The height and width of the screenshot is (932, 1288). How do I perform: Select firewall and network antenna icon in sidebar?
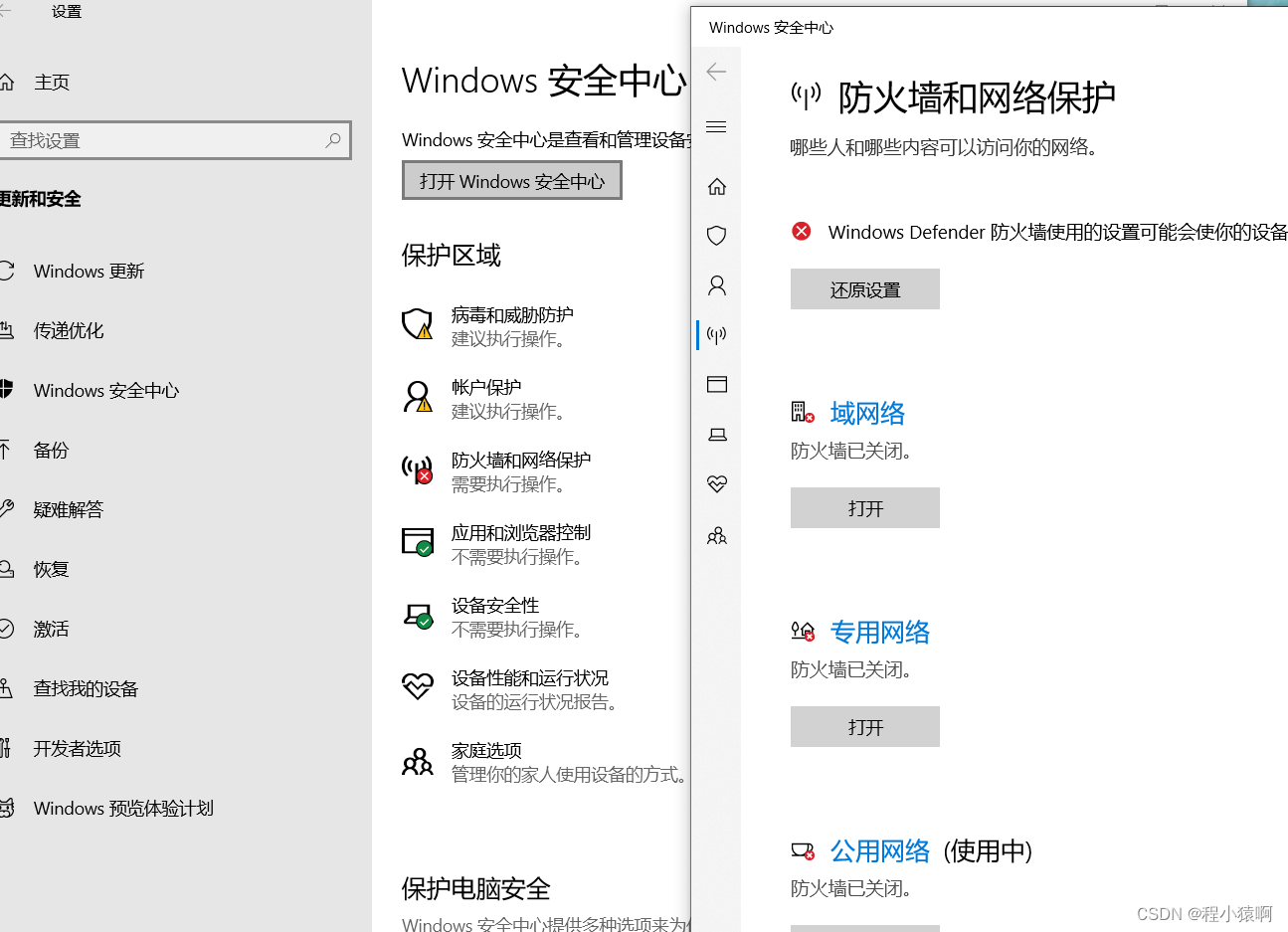coord(717,335)
